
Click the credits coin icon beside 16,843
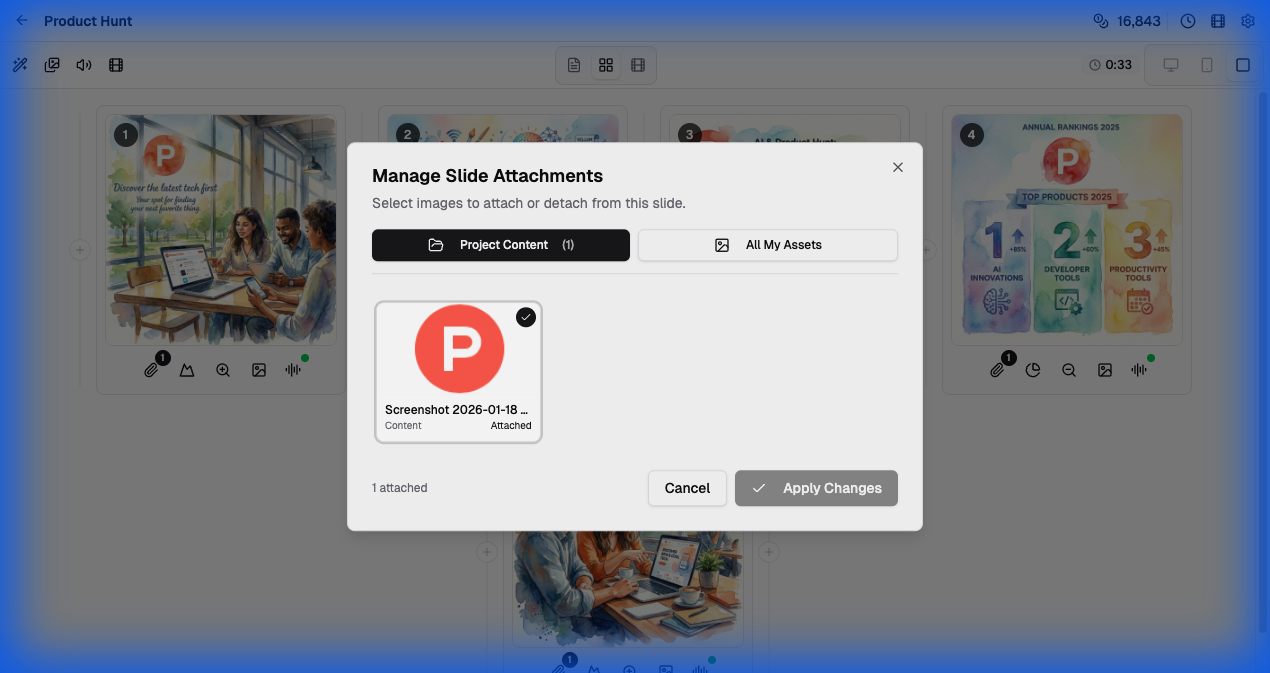click(x=1101, y=21)
